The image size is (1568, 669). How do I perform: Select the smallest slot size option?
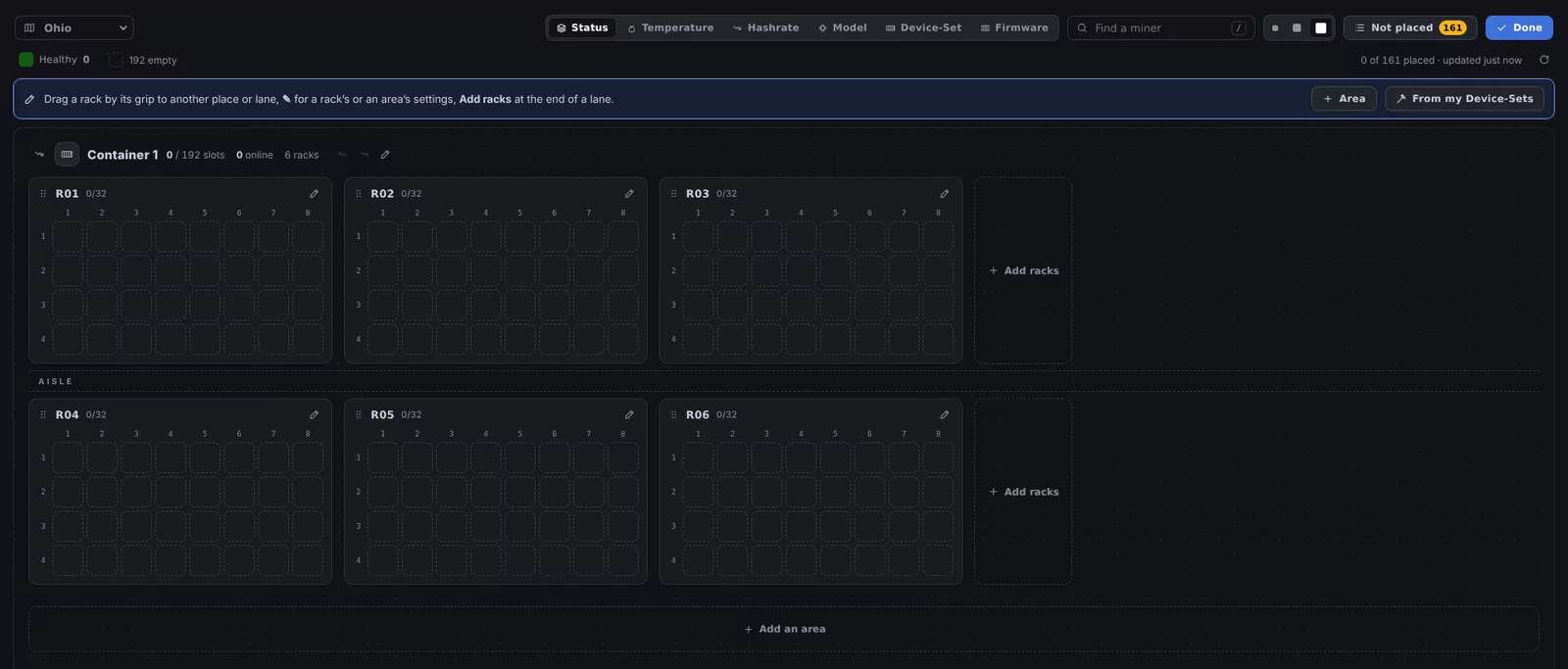click(x=1275, y=28)
